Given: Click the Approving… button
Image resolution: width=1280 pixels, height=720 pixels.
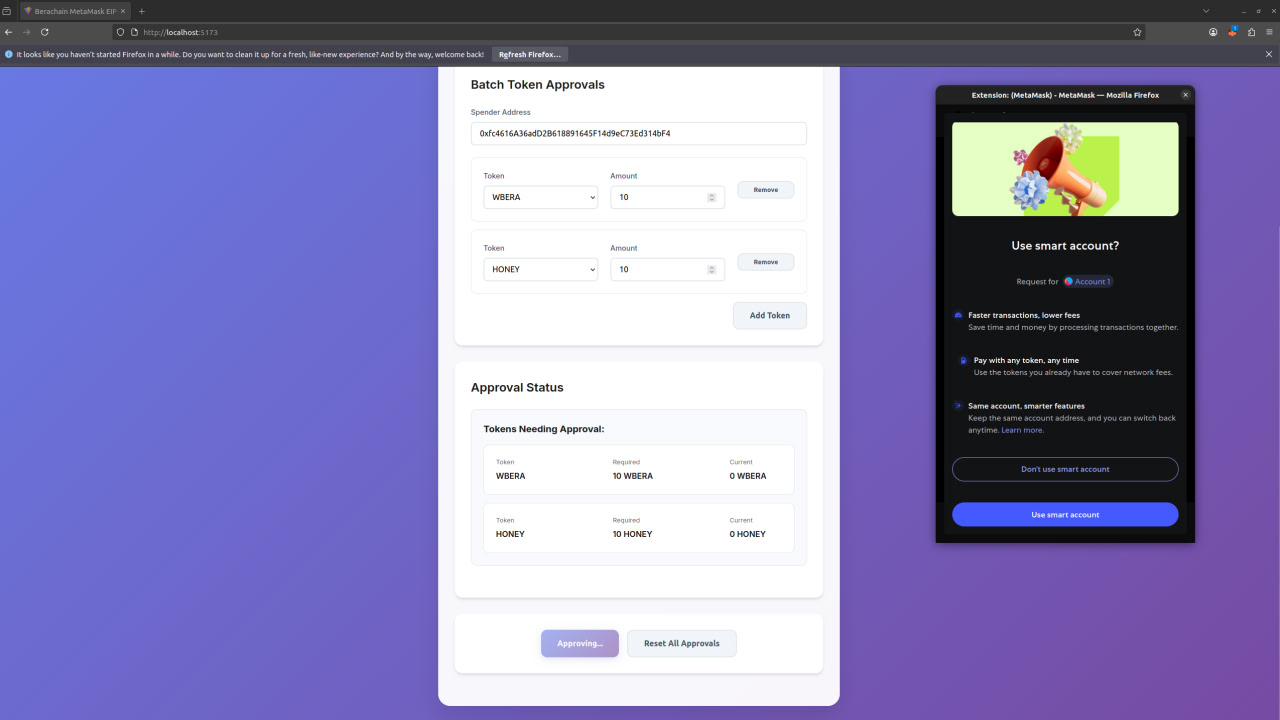Looking at the screenshot, I should point(580,643).
